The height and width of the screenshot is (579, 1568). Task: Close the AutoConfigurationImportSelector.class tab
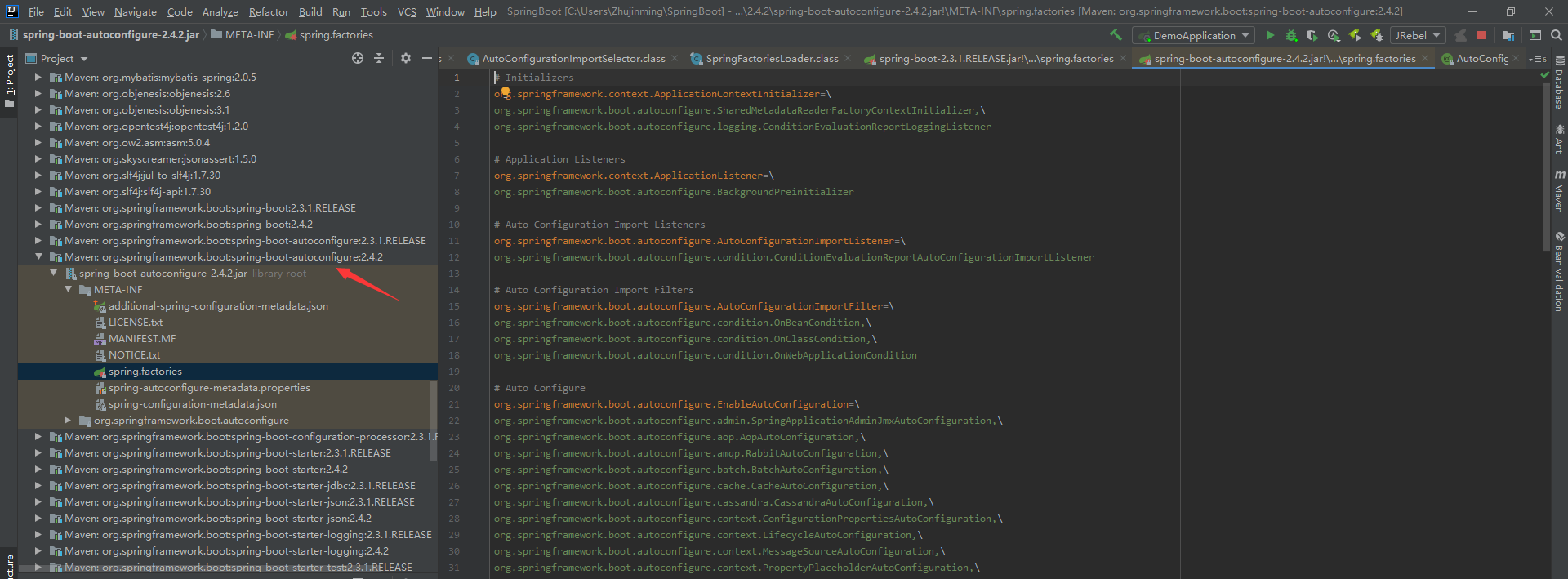coord(675,58)
